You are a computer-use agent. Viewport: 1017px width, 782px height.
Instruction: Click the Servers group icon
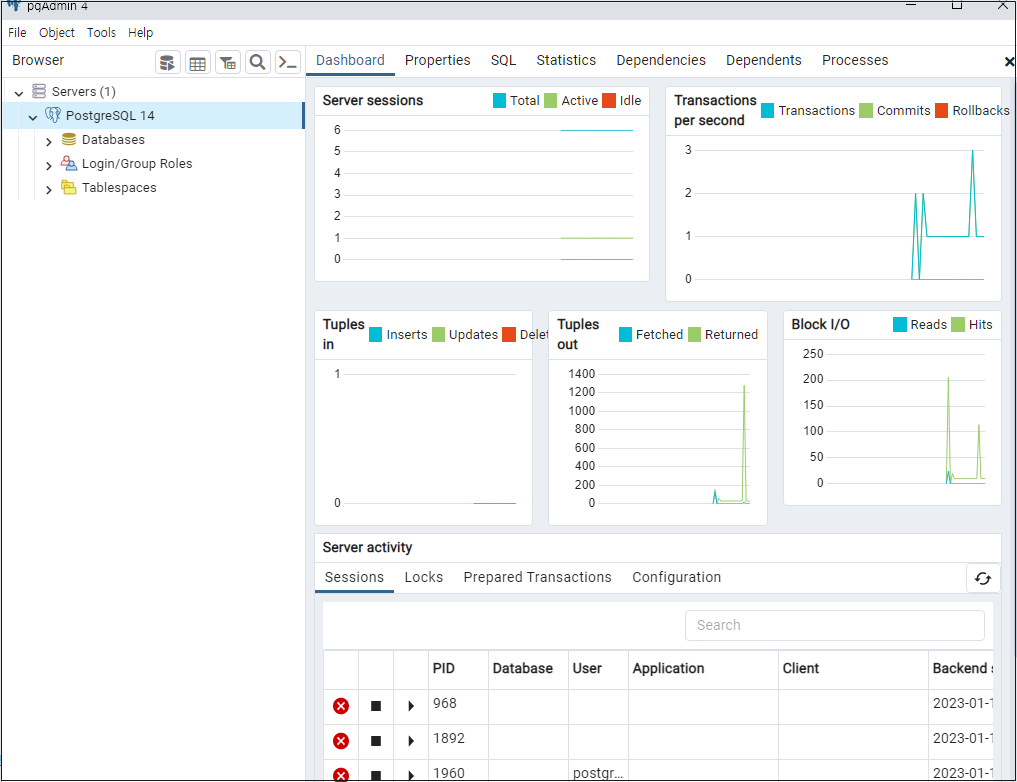[x=39, y=91]
